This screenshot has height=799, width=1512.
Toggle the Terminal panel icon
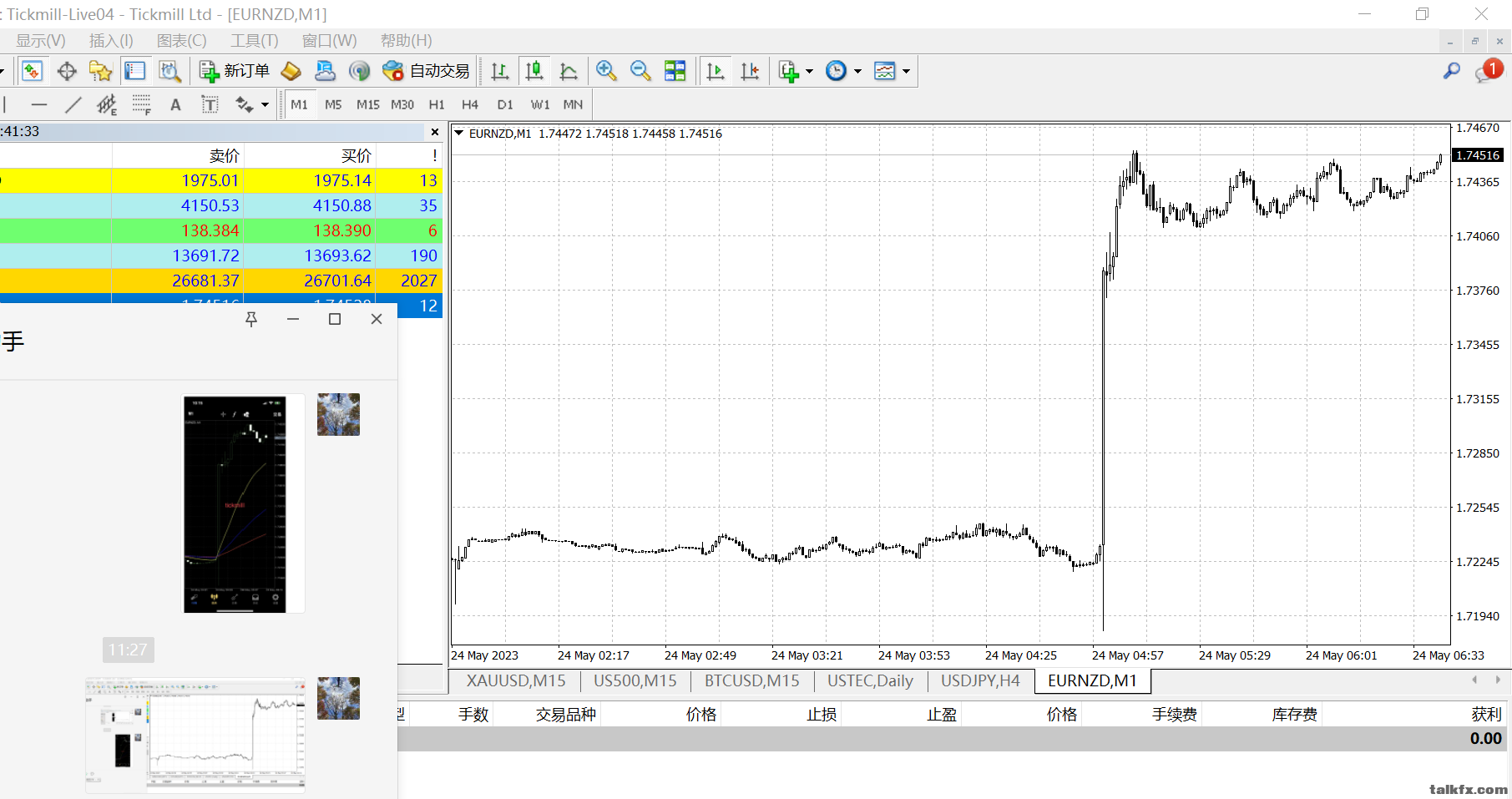(x=135, y=71)
